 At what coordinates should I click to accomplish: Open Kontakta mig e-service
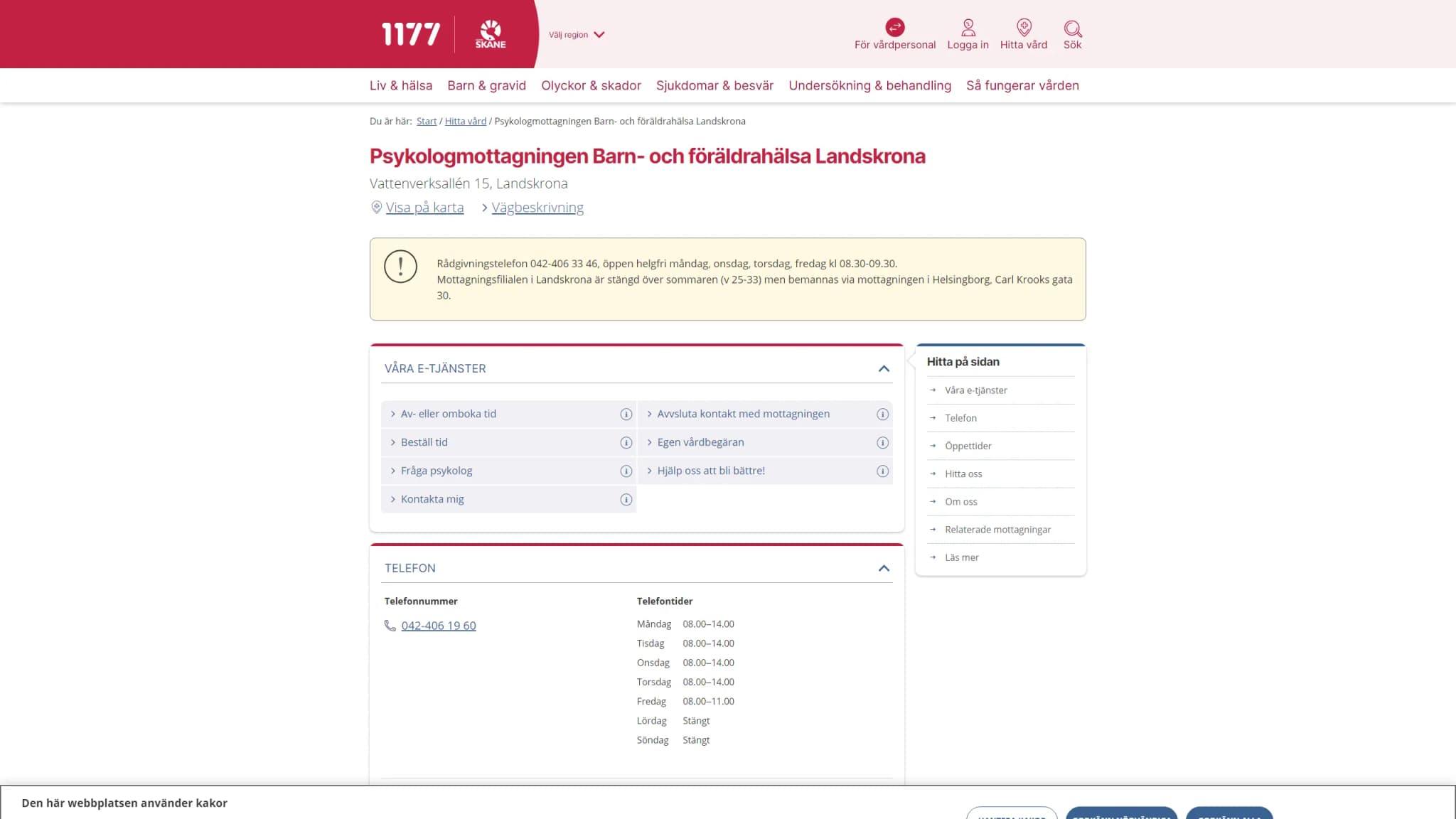pyautogui.click(x=432, y=499)
